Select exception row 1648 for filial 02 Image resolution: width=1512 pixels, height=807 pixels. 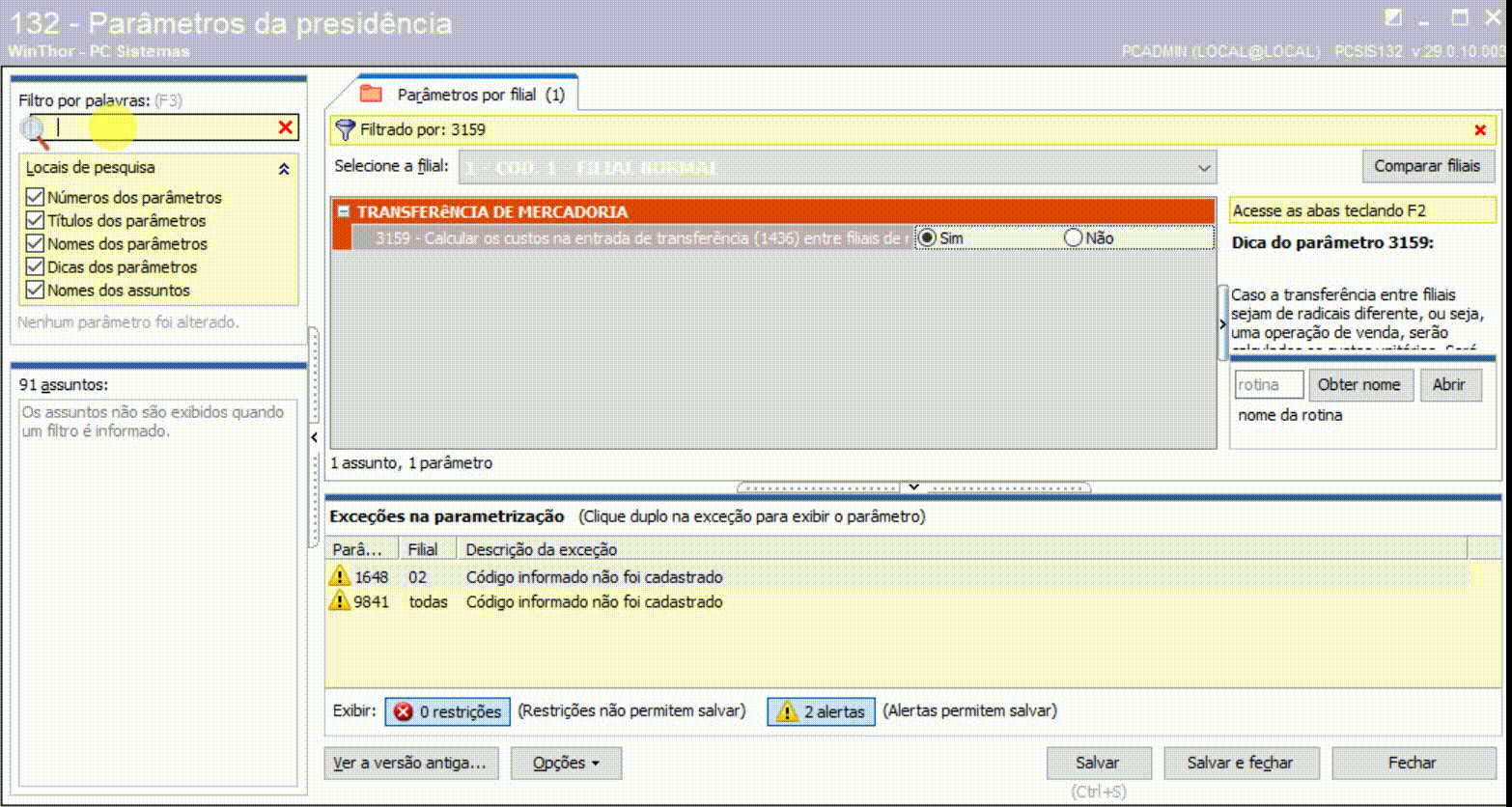(x=898, y=577)
